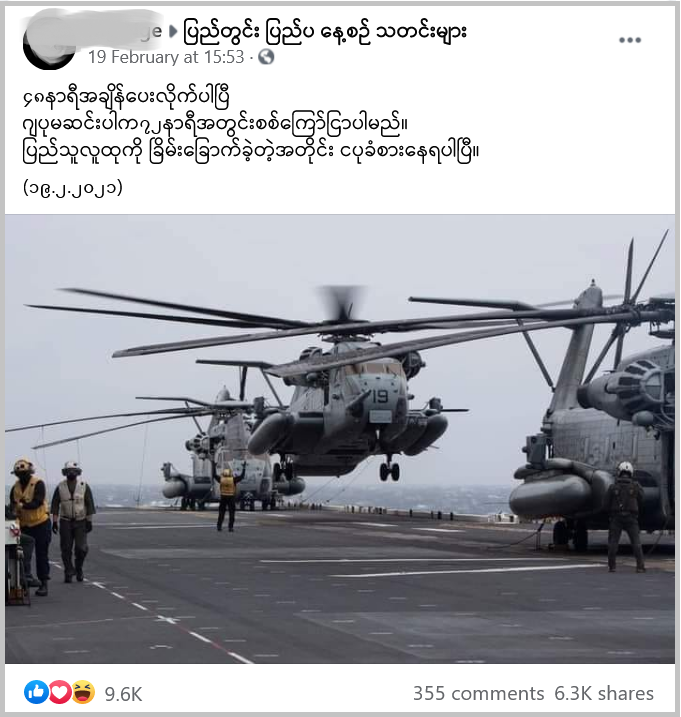
Task: View the 6.3K shares
Action: pyautogui.click(x=604, y=694)
